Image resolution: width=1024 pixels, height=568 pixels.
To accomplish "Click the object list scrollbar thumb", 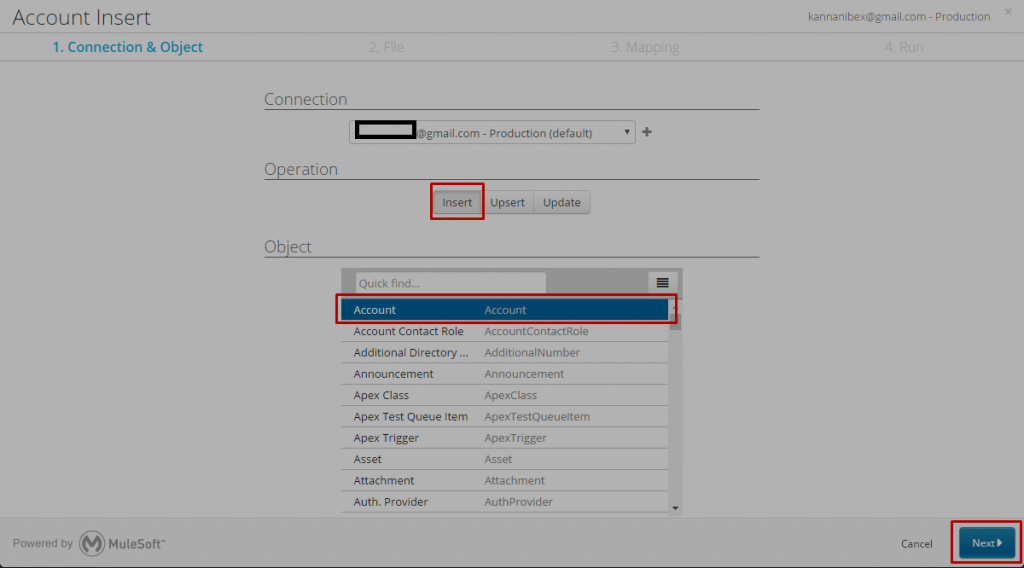I will (675, 321).
